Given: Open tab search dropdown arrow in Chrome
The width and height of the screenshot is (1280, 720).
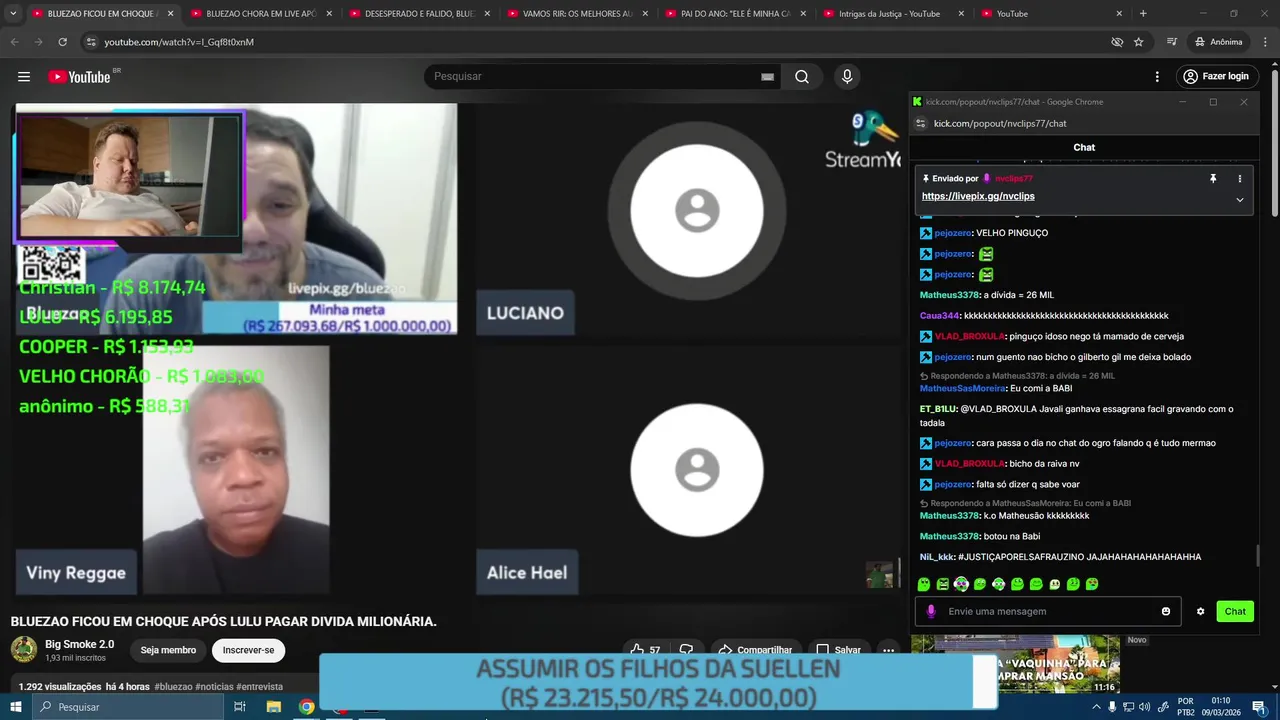Looking at the screenshot, I should pos(13,14).
